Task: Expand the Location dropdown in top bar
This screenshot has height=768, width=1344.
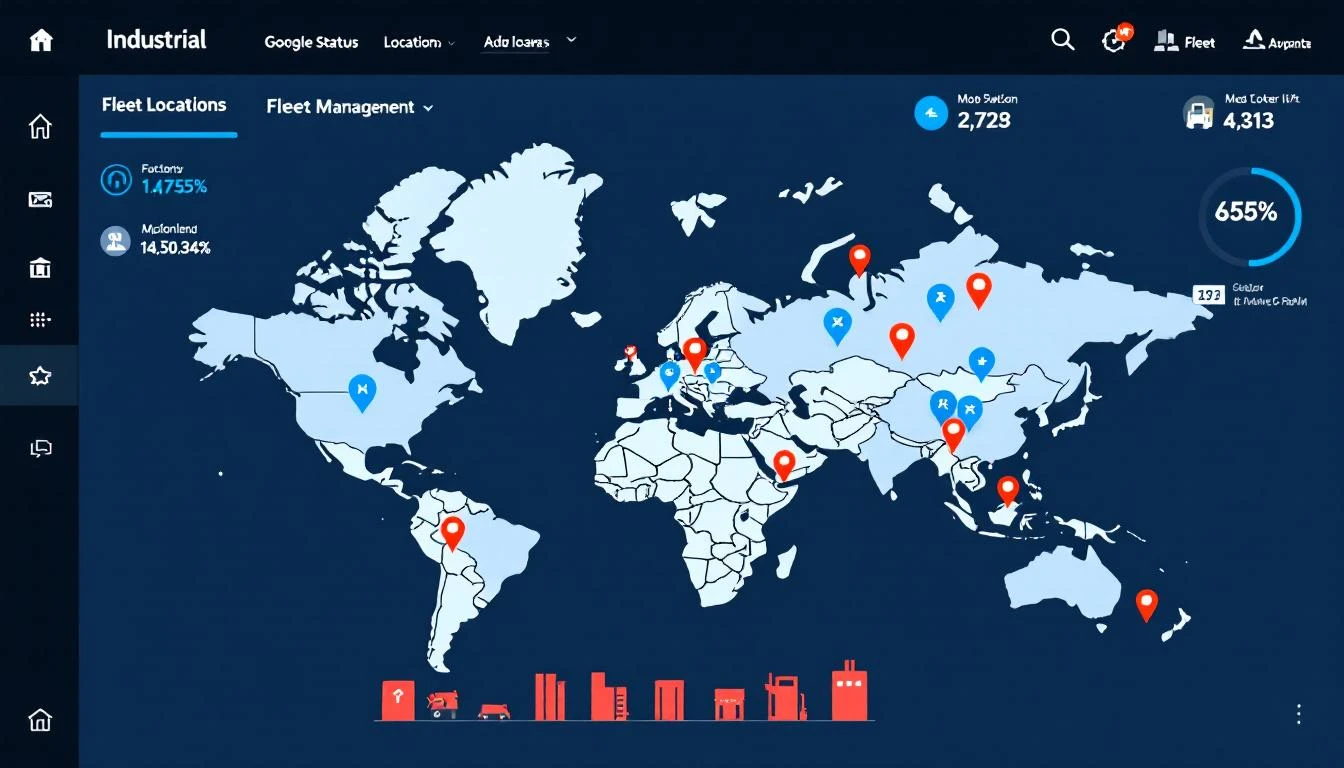Action: (417, 42)
